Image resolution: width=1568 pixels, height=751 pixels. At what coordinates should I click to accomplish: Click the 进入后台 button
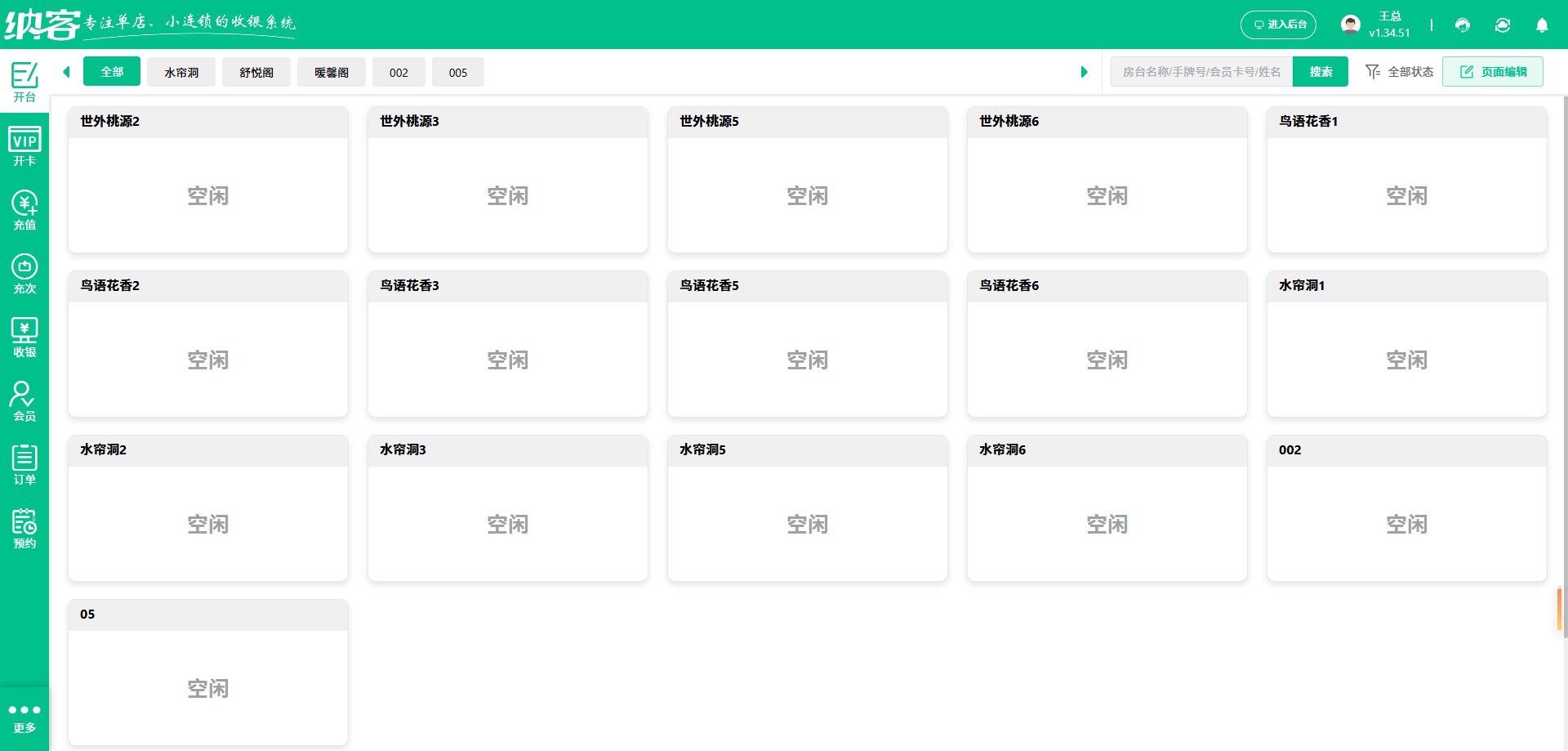pos(1278,25)
